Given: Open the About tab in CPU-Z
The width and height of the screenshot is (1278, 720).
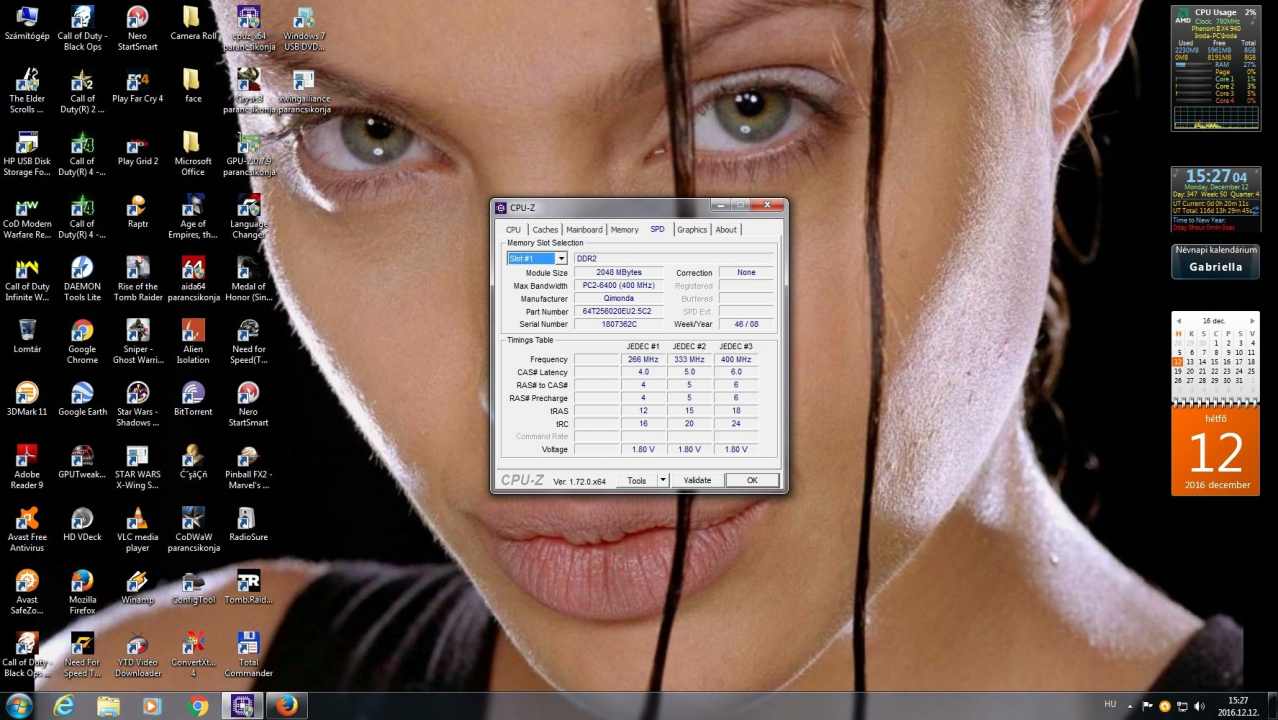Looking at the screenshot, I should tap(726, 230).
